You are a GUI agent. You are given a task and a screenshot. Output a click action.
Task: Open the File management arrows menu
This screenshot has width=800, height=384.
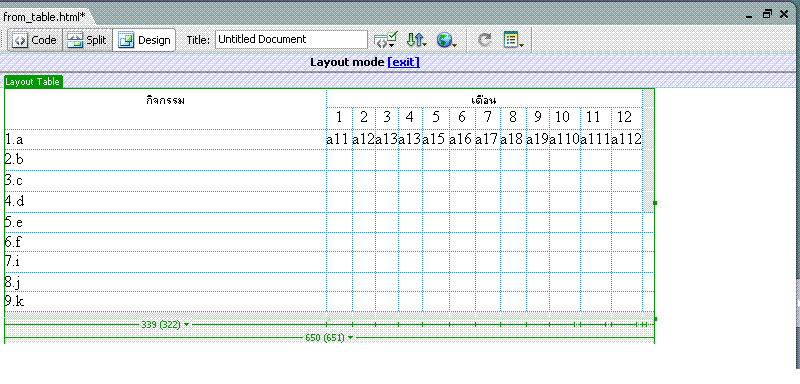[x=416, y=40]
